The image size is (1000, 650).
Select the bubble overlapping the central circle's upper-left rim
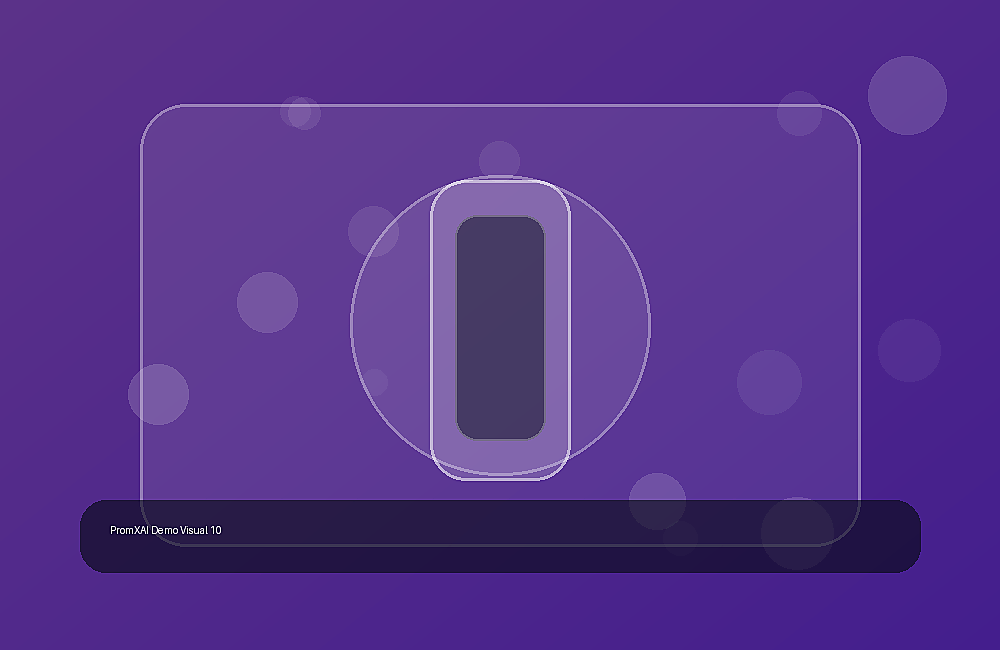coord(373,231)
